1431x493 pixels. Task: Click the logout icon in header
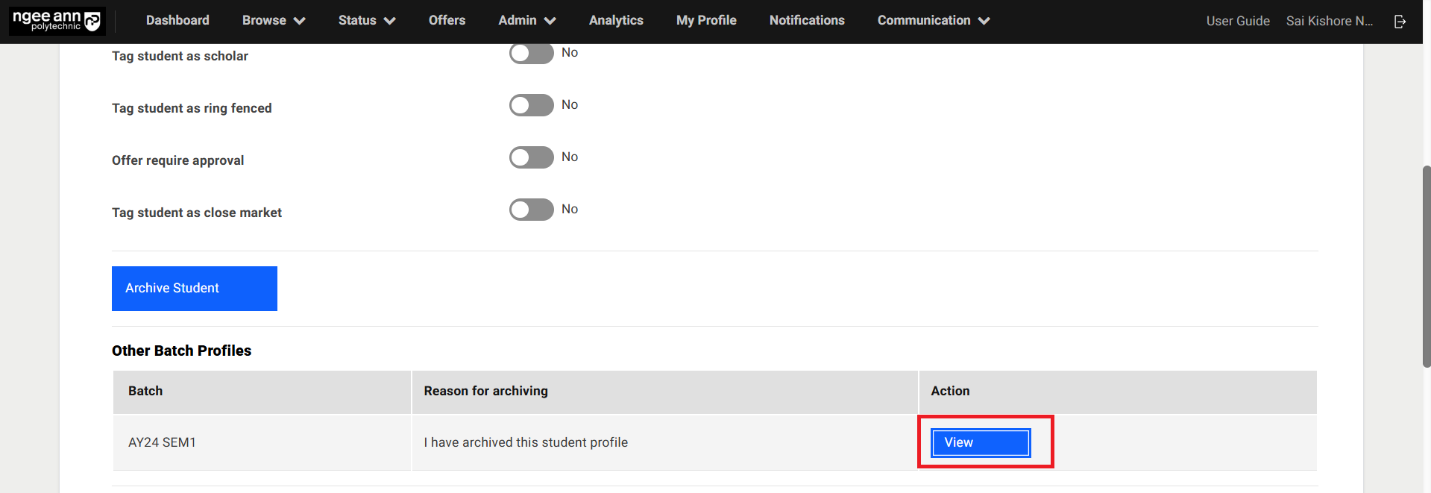click(x=1400, y=21)
